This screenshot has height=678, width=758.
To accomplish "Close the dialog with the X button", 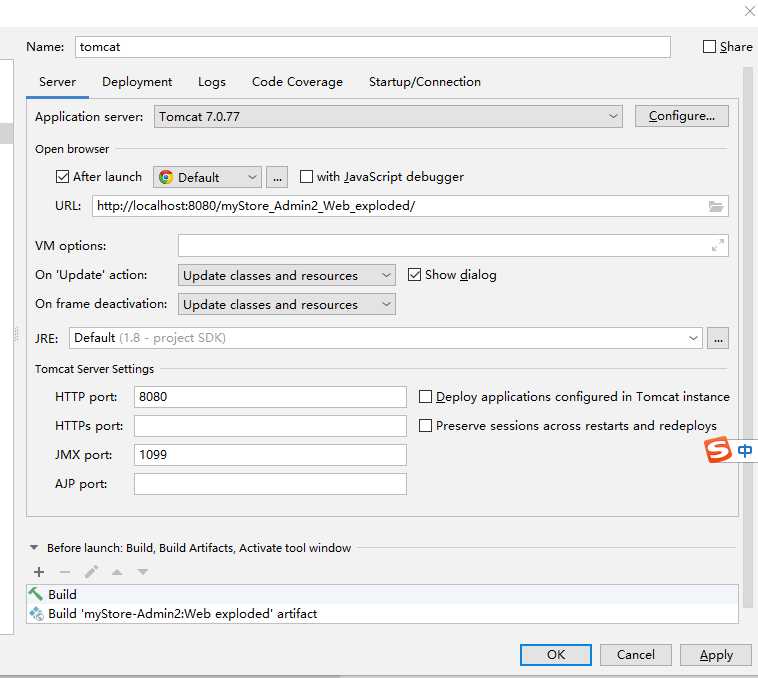I will [x=749, y=11].
